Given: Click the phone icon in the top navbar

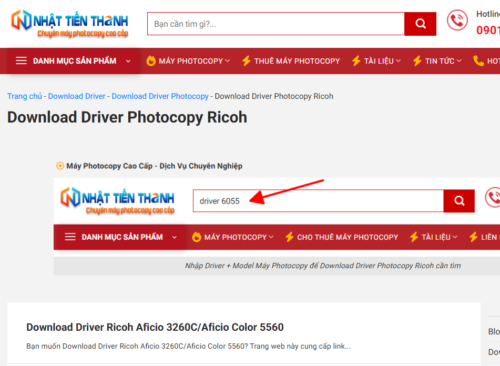Looking at the screenshot, I should click(x=478, y=61).
